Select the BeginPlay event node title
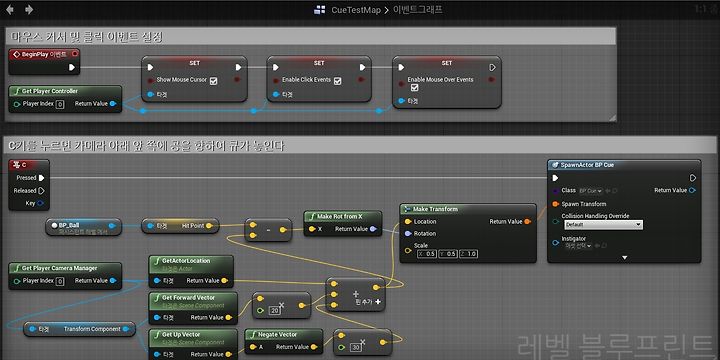Viewport: 720px width, 360px height. [x=44, y=54]
